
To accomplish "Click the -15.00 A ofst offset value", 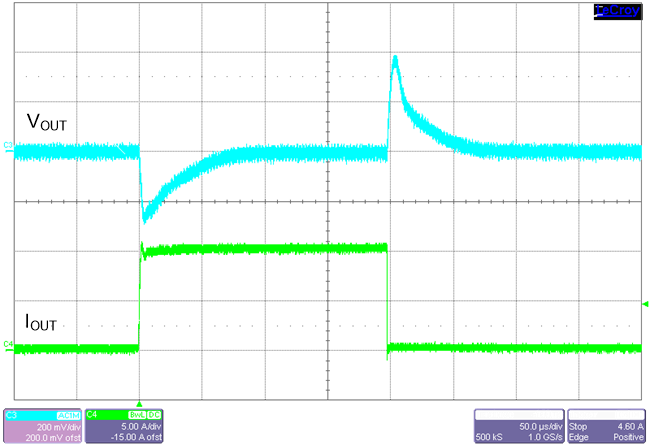I will pos(136,437).
